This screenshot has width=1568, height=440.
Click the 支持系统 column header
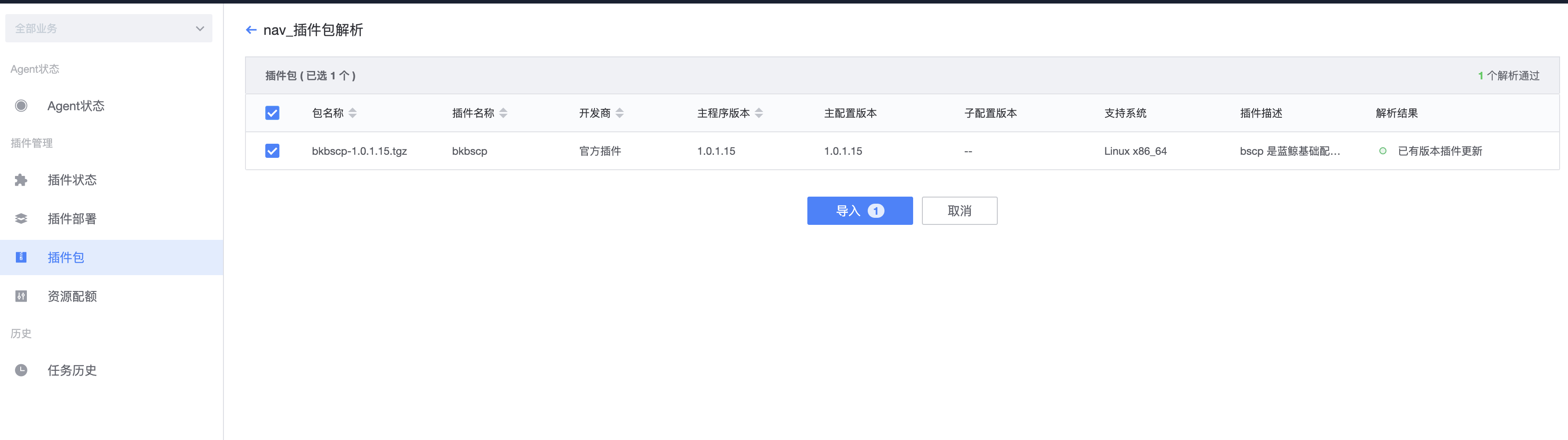[1125, 113]
